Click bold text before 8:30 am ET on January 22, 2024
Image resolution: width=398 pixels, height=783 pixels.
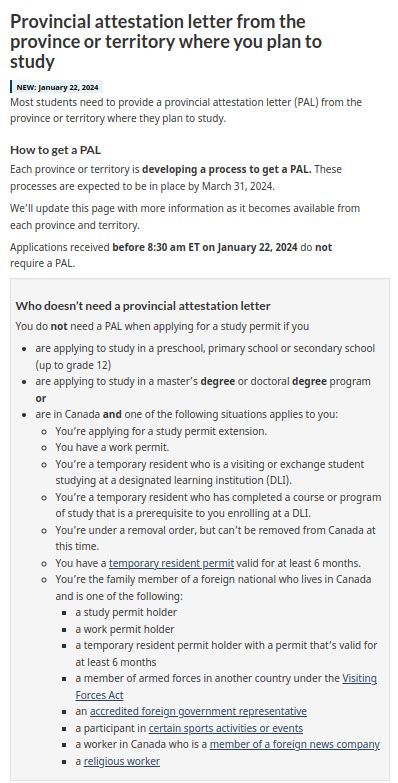(x=205, y=247)
